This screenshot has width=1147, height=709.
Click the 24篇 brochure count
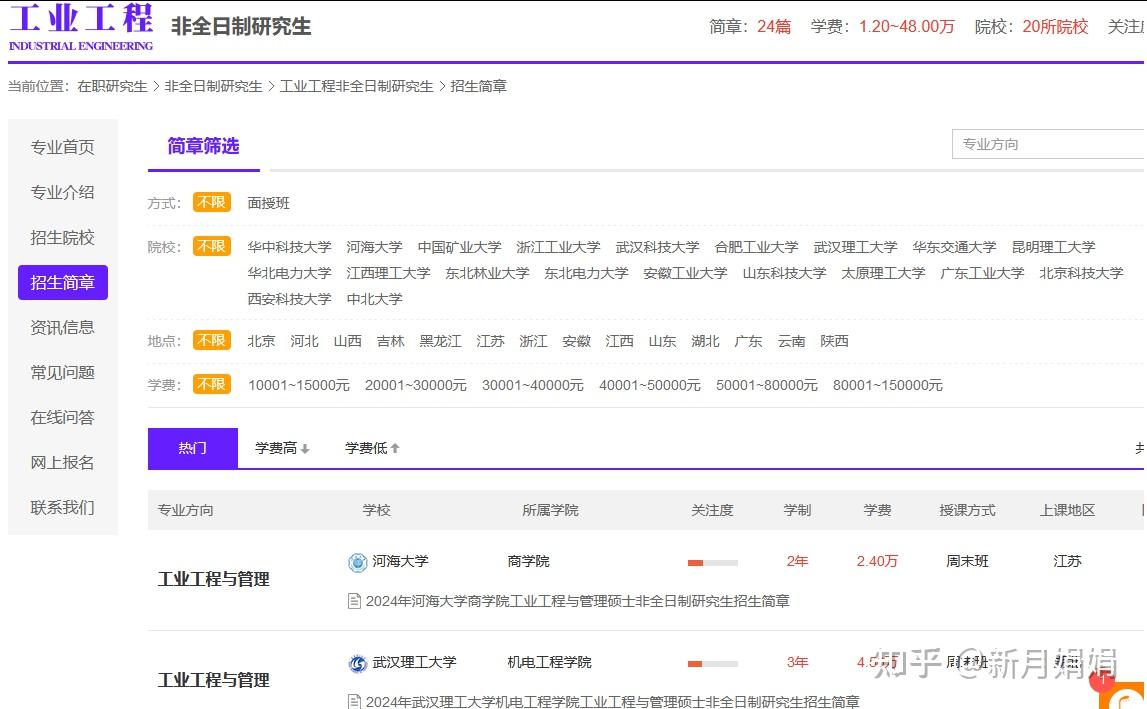tap(774, 26)
